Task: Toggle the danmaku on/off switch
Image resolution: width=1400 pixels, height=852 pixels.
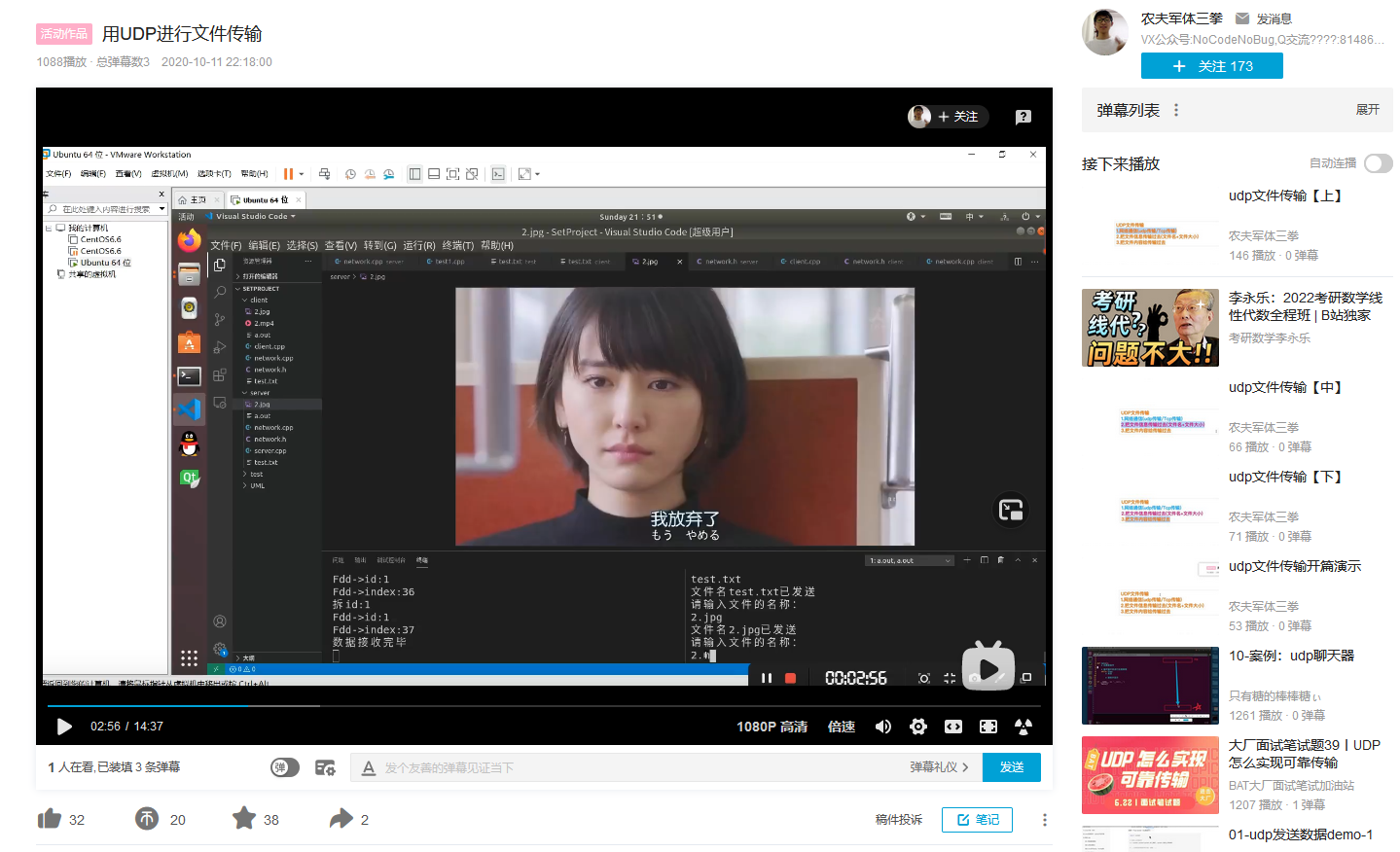Action: click(285, 767)
